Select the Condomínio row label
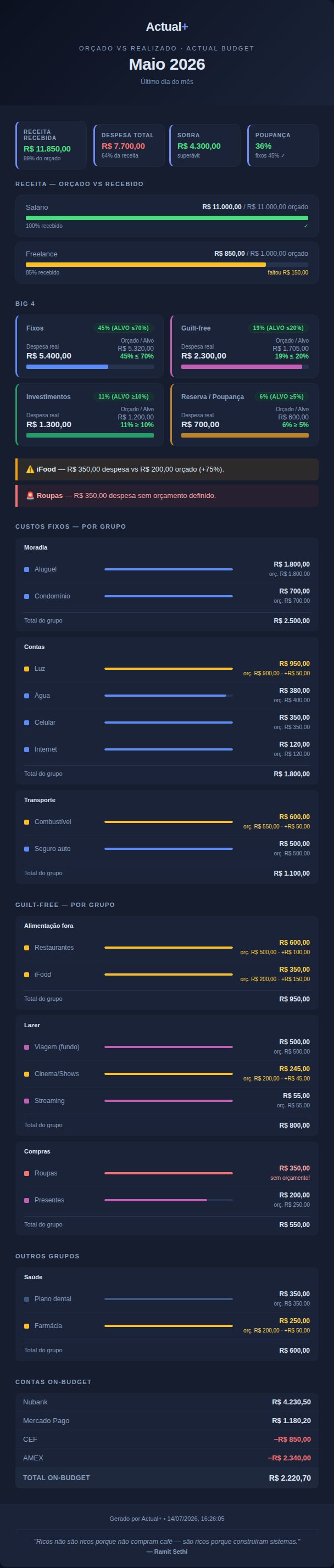 click(52, 596)
